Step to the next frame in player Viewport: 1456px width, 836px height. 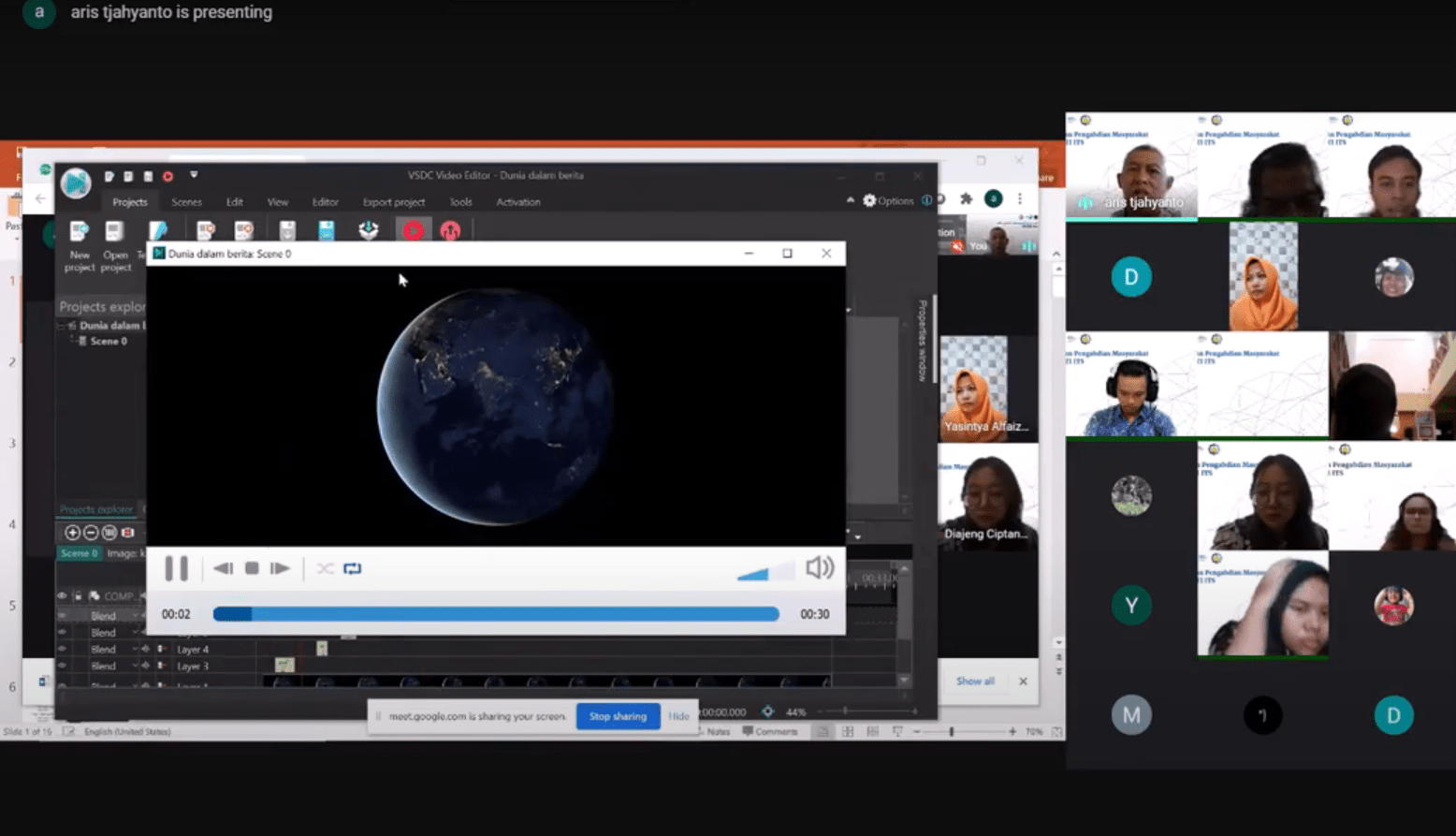tap(280, 568)
